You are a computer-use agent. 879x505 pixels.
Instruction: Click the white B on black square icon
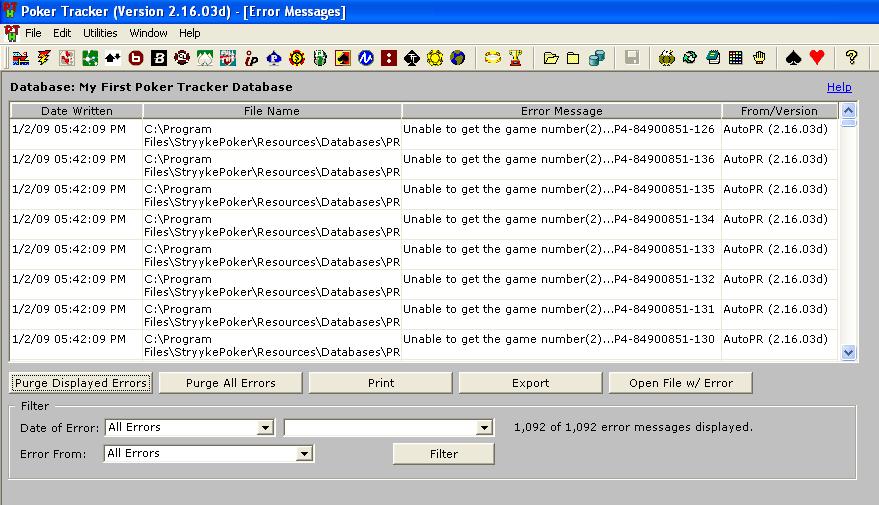tap(159, 58)
